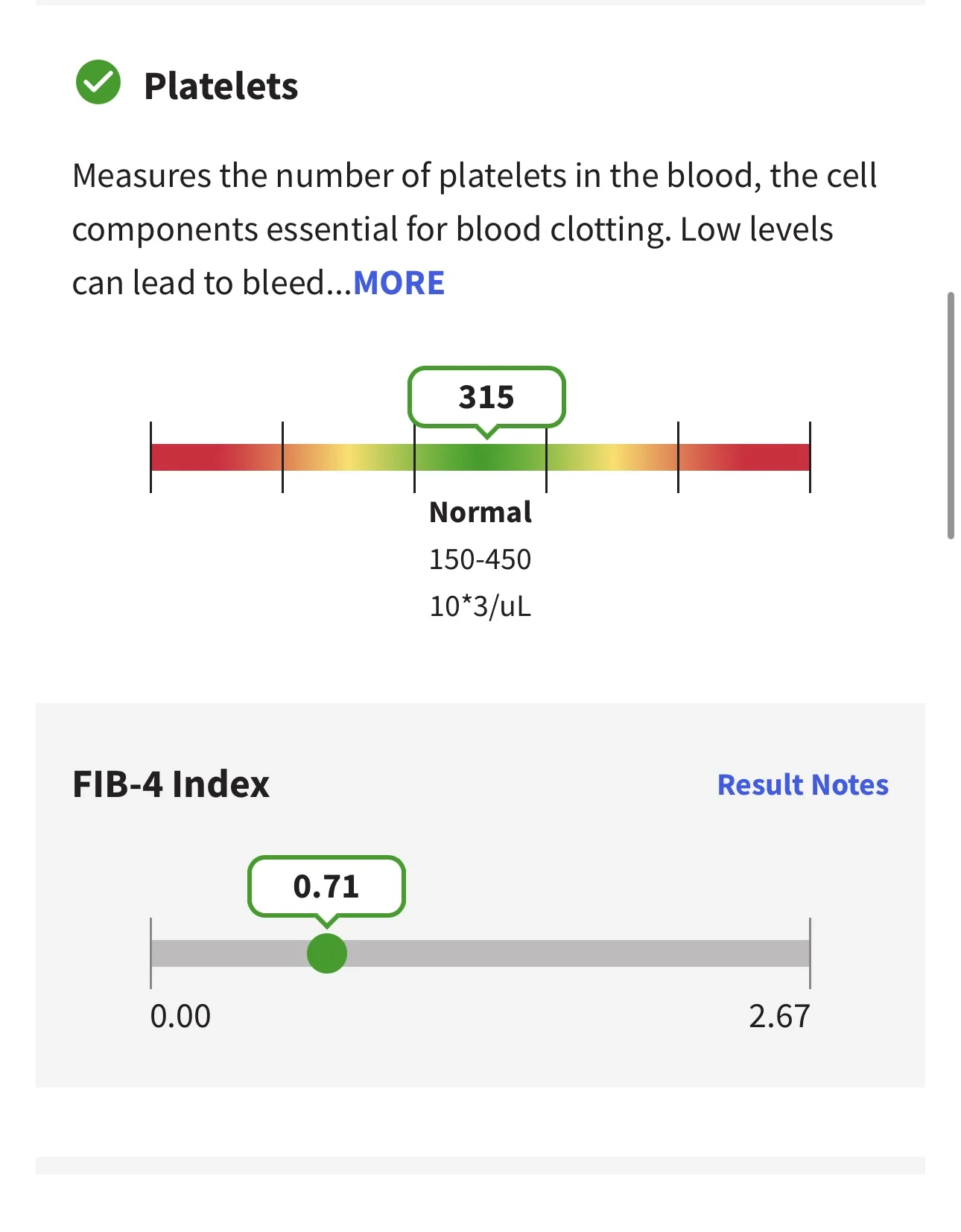The width and height of the screenshot is (961, 1232).
Task: Click the gray FIB-4 range bar
Action: (480, 953)
